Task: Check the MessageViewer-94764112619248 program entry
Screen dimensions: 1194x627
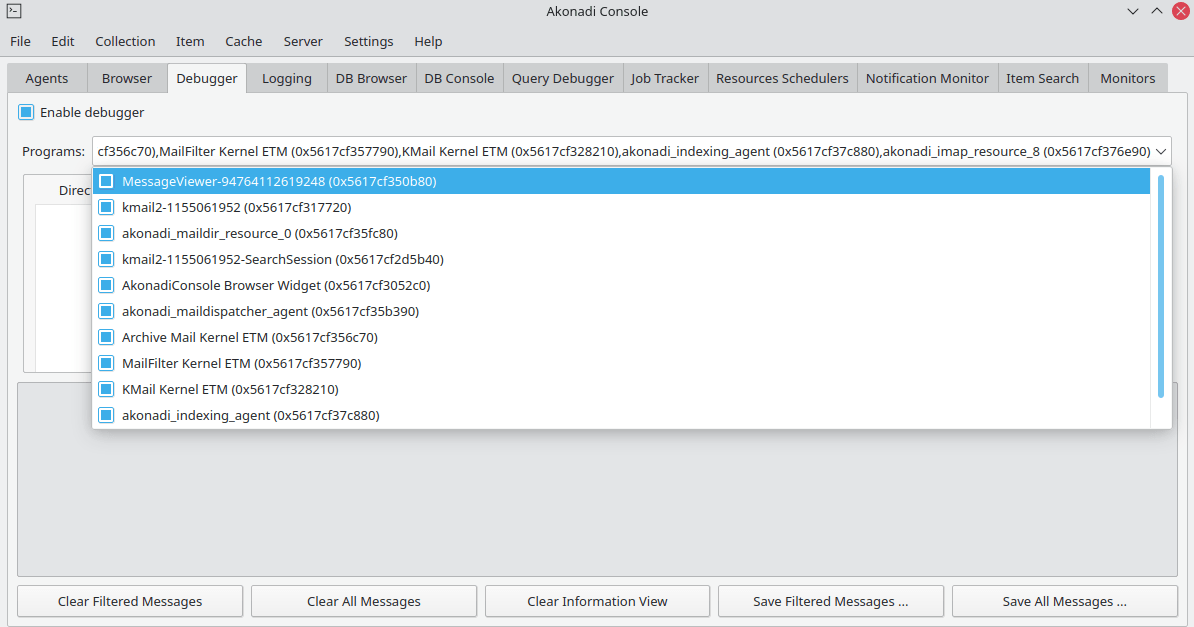Action: pos(106,182)
